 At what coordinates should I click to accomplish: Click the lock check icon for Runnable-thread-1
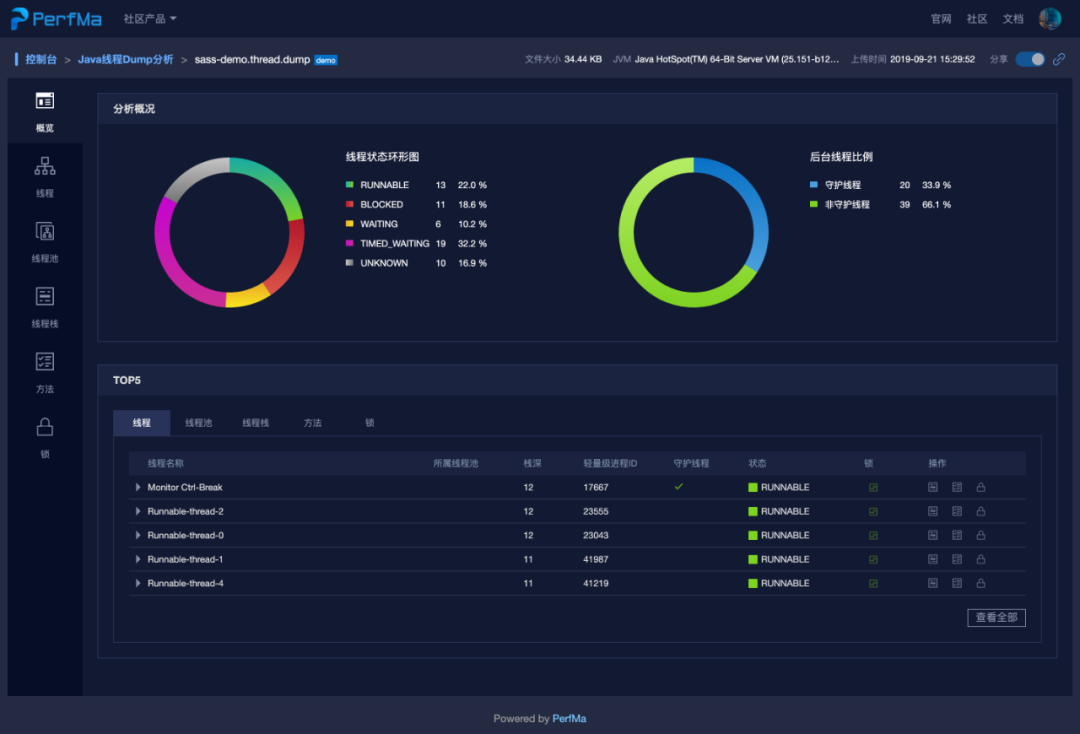(873, 560)
